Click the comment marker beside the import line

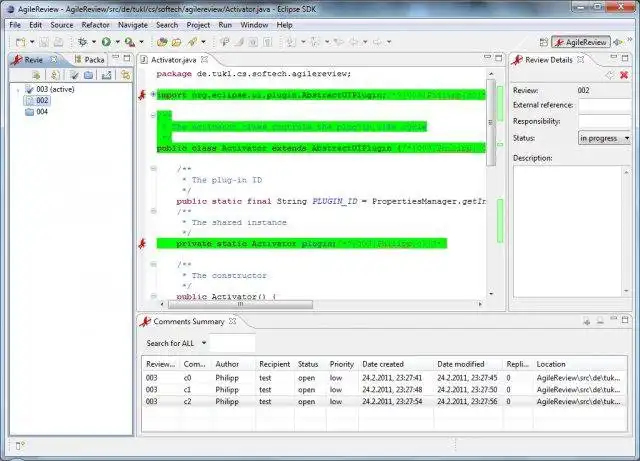(x=142, y=95)
